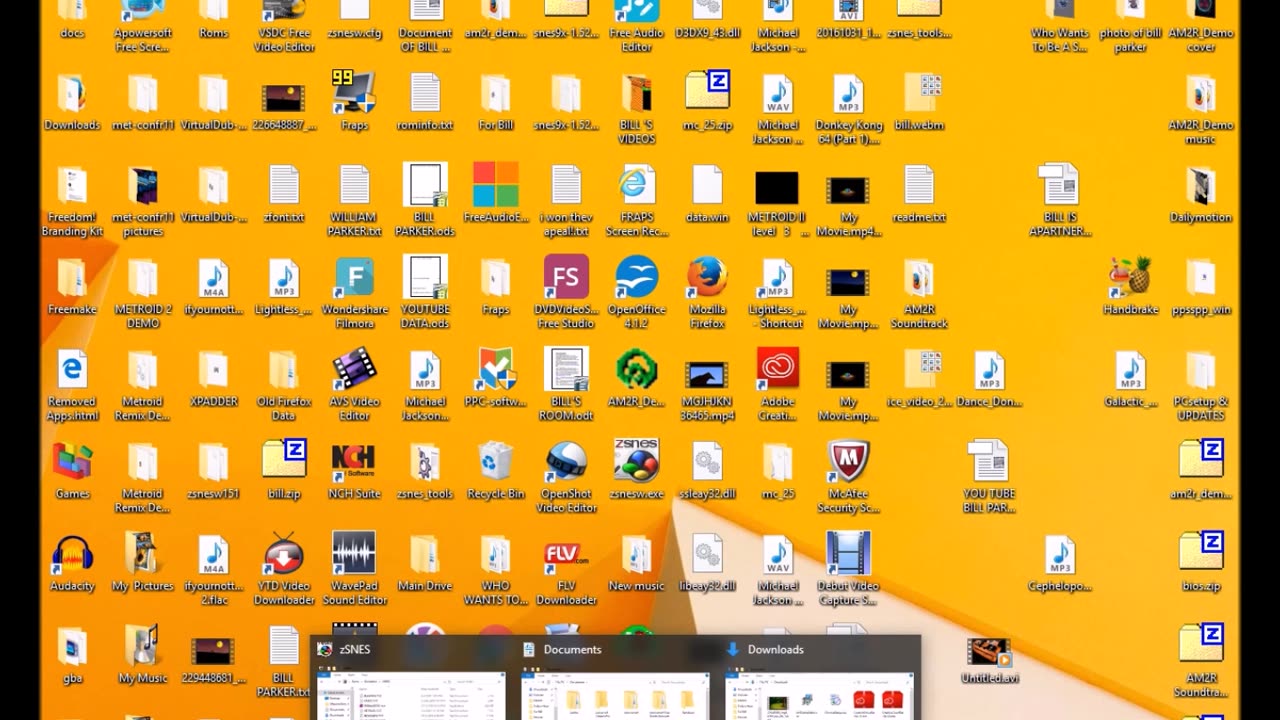Select the gba folder
Screen dimensions: 1280x720
(x=72, y=649)
